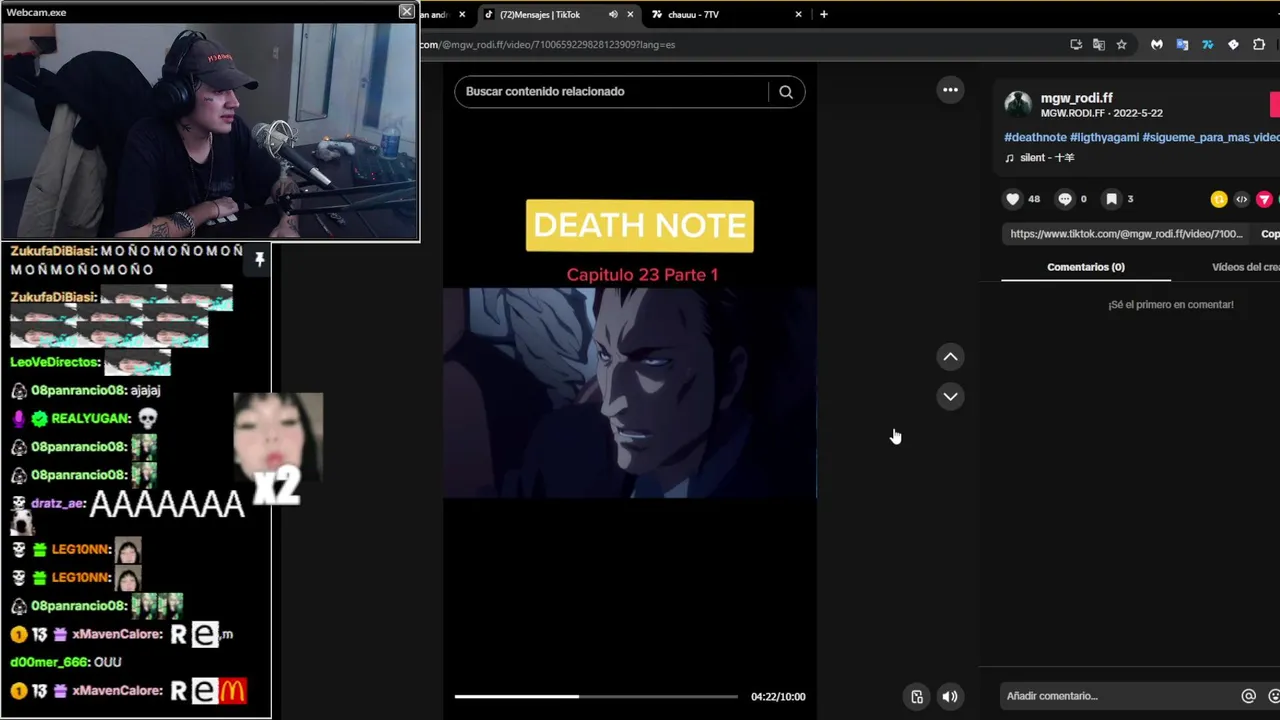Click mgw_rodi.ff profile avatar
This screenshot has width=1280, height=720.
pyautogui.click(x=1018, y=104)
